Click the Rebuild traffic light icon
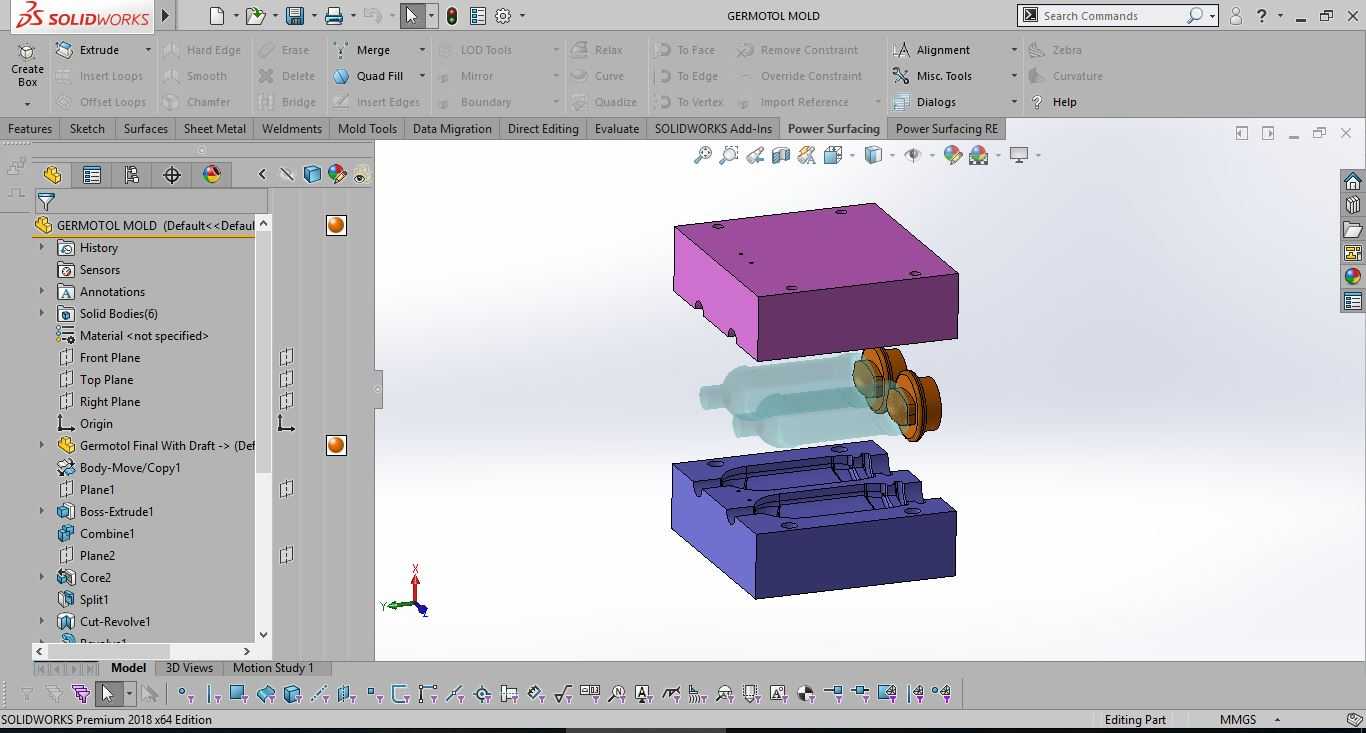 point(452,16)
